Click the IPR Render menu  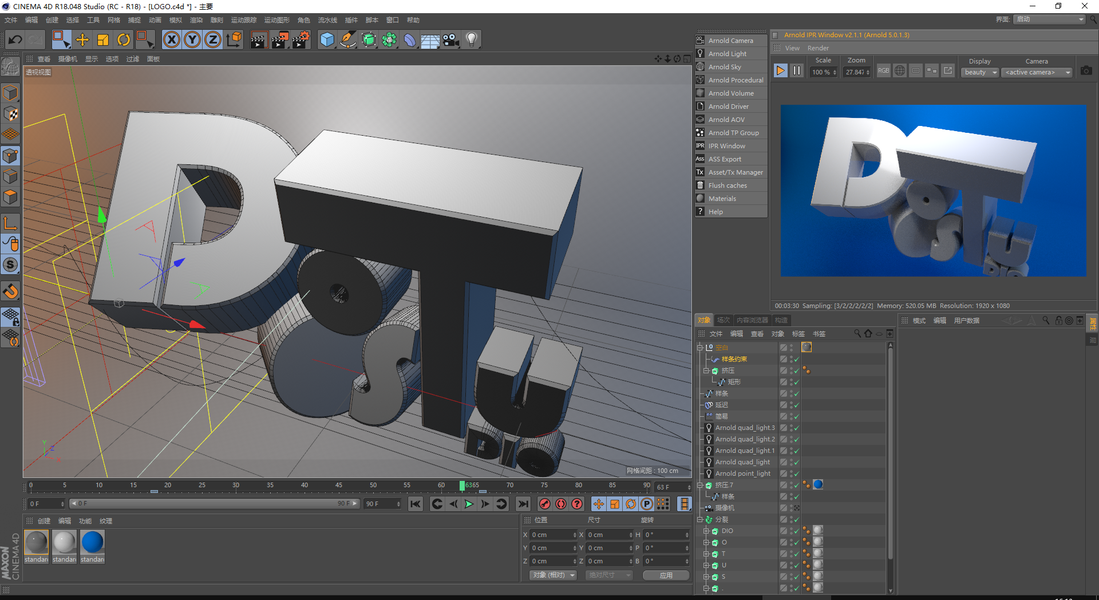coord(818,48)
